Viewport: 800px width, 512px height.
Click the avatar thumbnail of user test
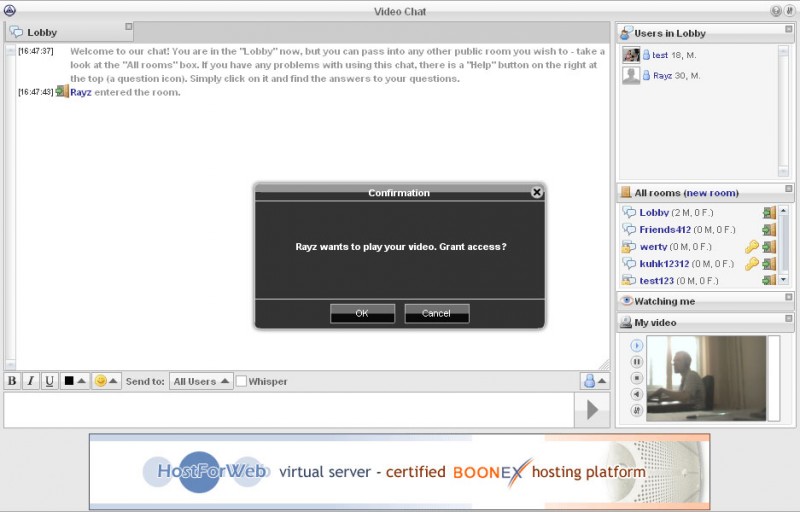coord(631,55)
